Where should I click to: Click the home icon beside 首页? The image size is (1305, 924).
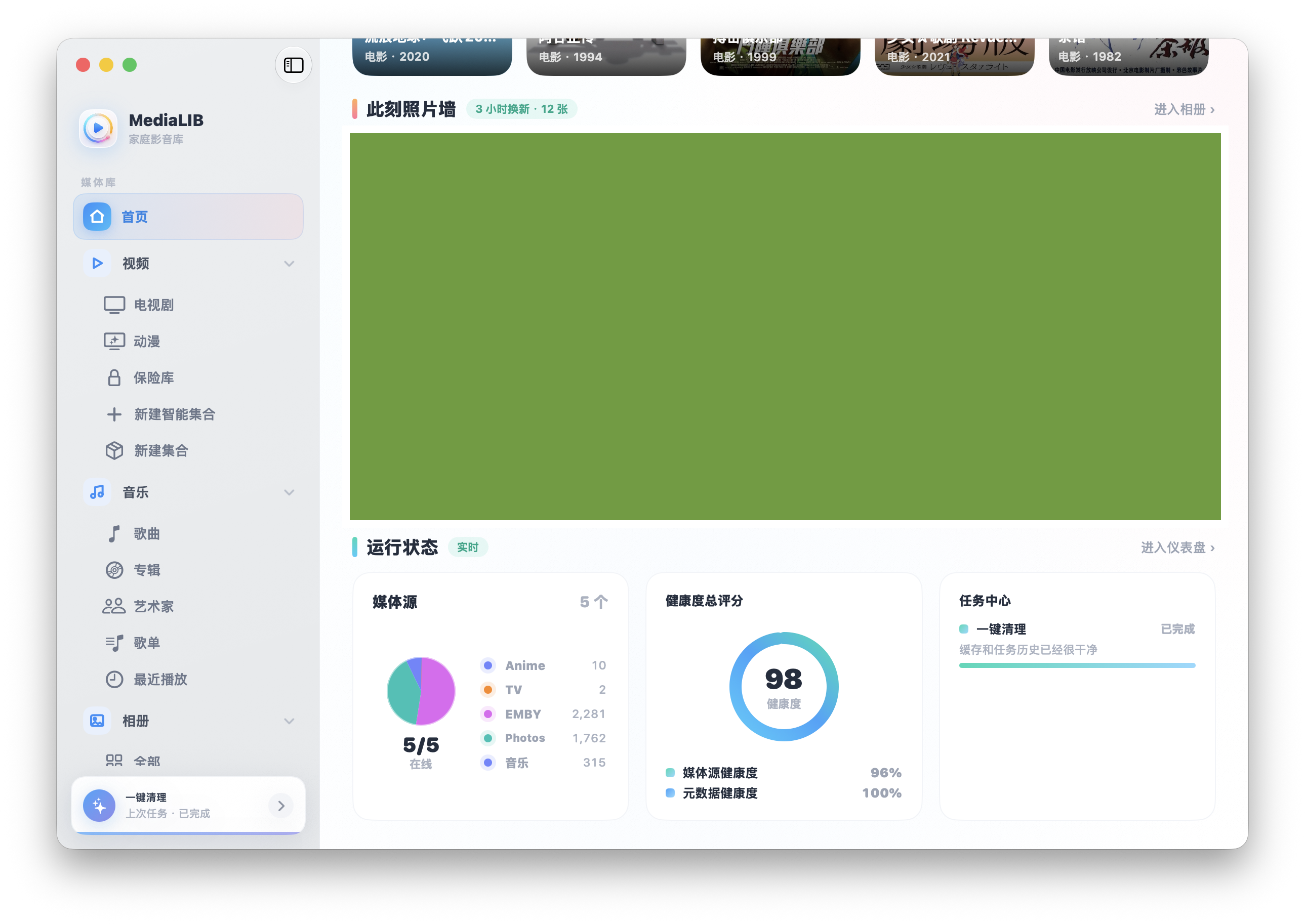tap(97, 217)
